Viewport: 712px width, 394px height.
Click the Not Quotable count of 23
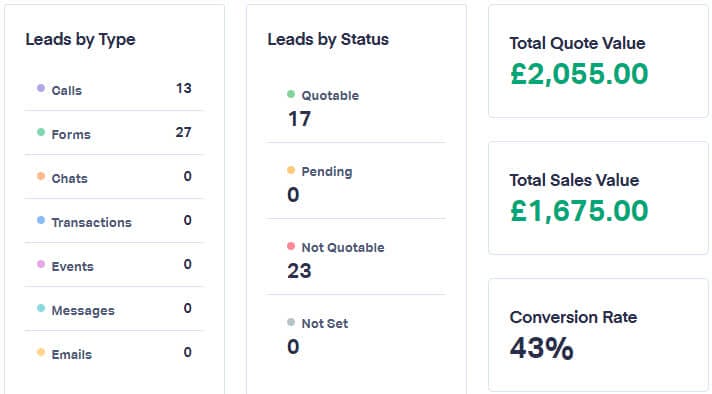coord(299,271)
